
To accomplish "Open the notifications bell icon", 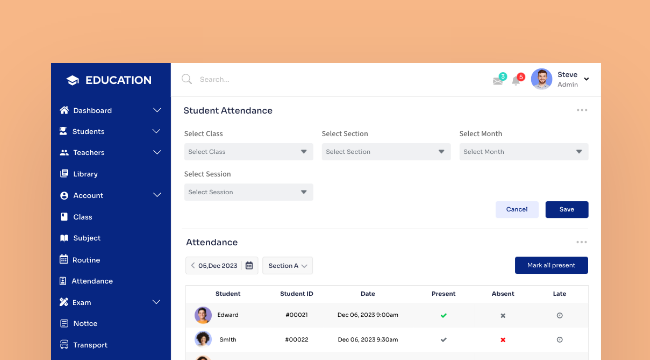I will click(516, 80).
